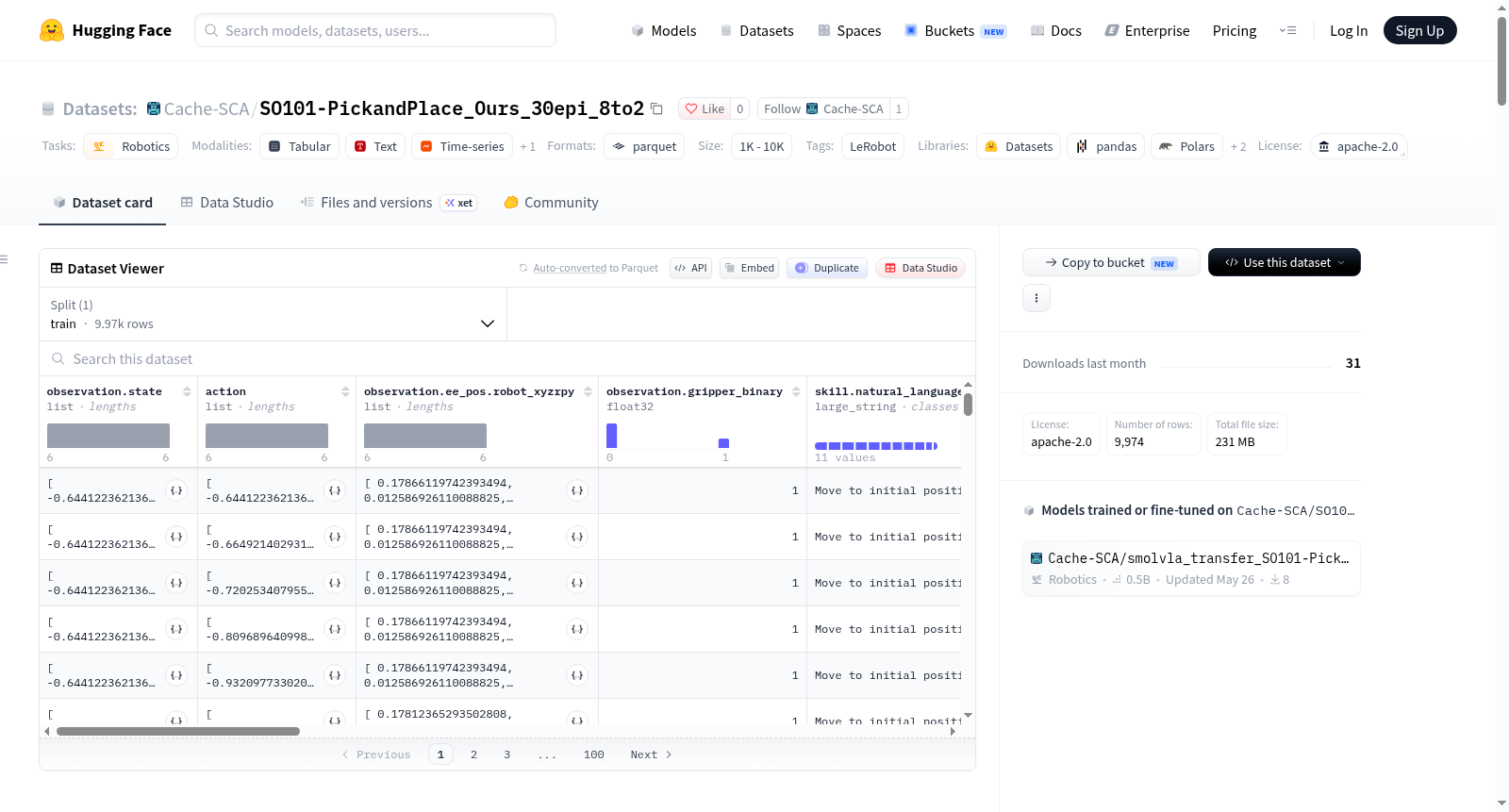Screen dimensions: 1509x812
Task: Click the observation.state histogram bar
Action: [108, 436]
